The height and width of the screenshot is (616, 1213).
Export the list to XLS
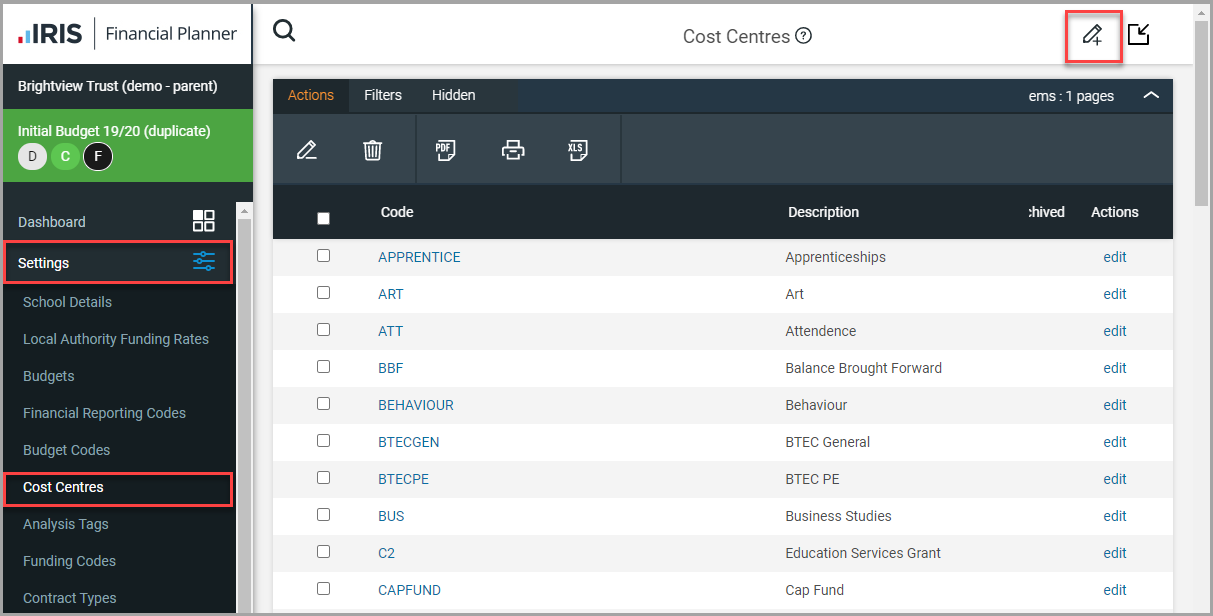click(x=577, y=150)
